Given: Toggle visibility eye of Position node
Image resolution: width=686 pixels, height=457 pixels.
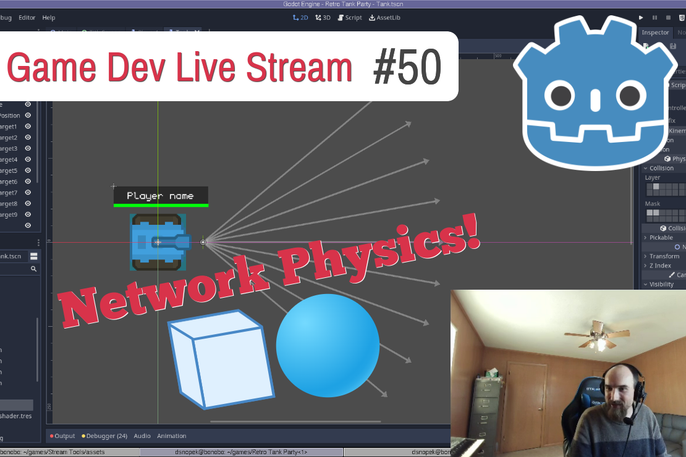Looking at the screenshot, I should point(28,115).
